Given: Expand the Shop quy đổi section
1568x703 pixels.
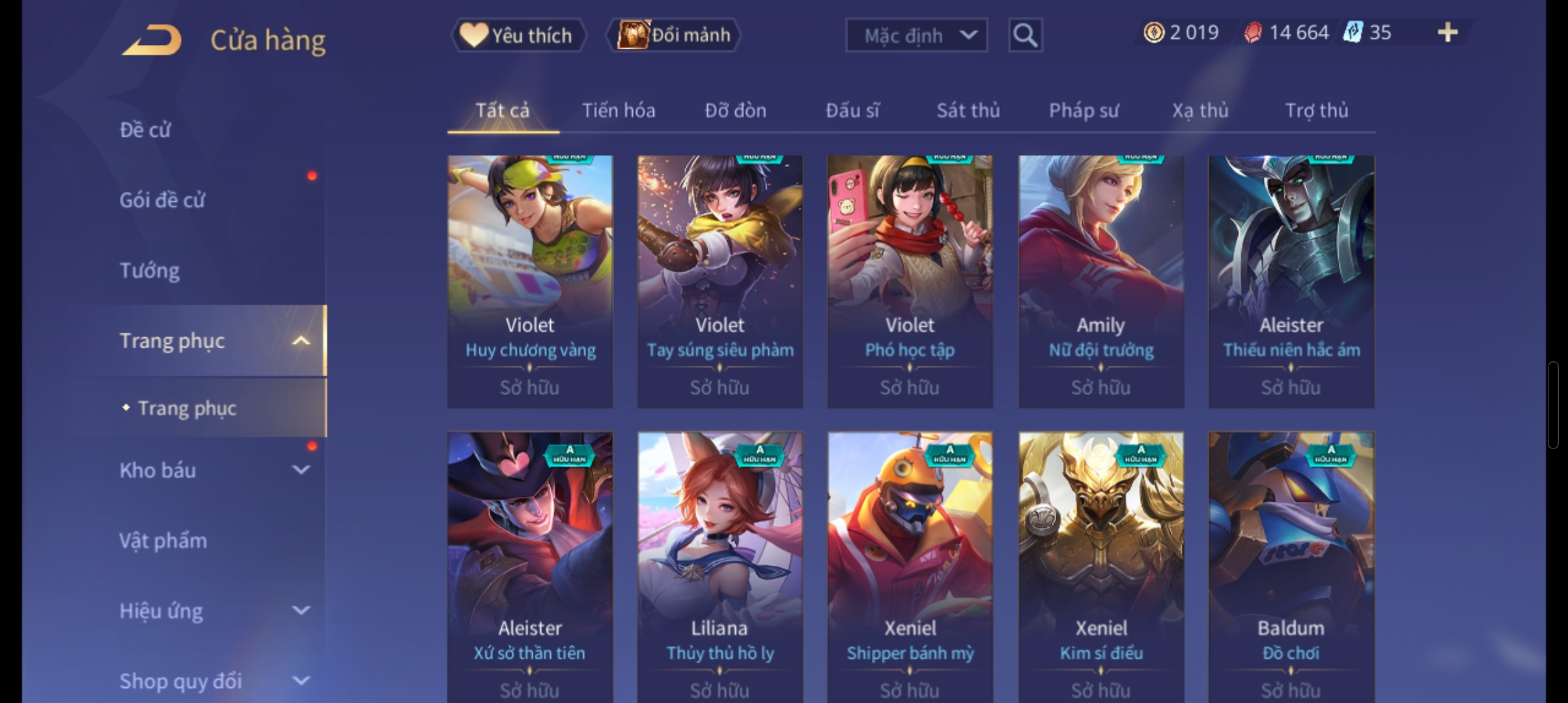Looking at the screenshot, I should (x=301, y=681).
